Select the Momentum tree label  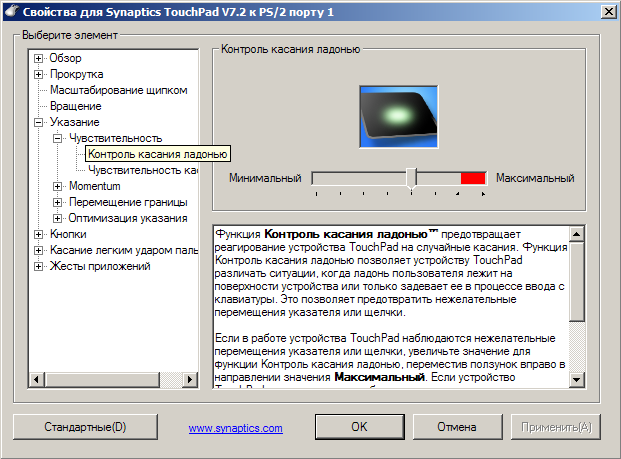(95, 186)
